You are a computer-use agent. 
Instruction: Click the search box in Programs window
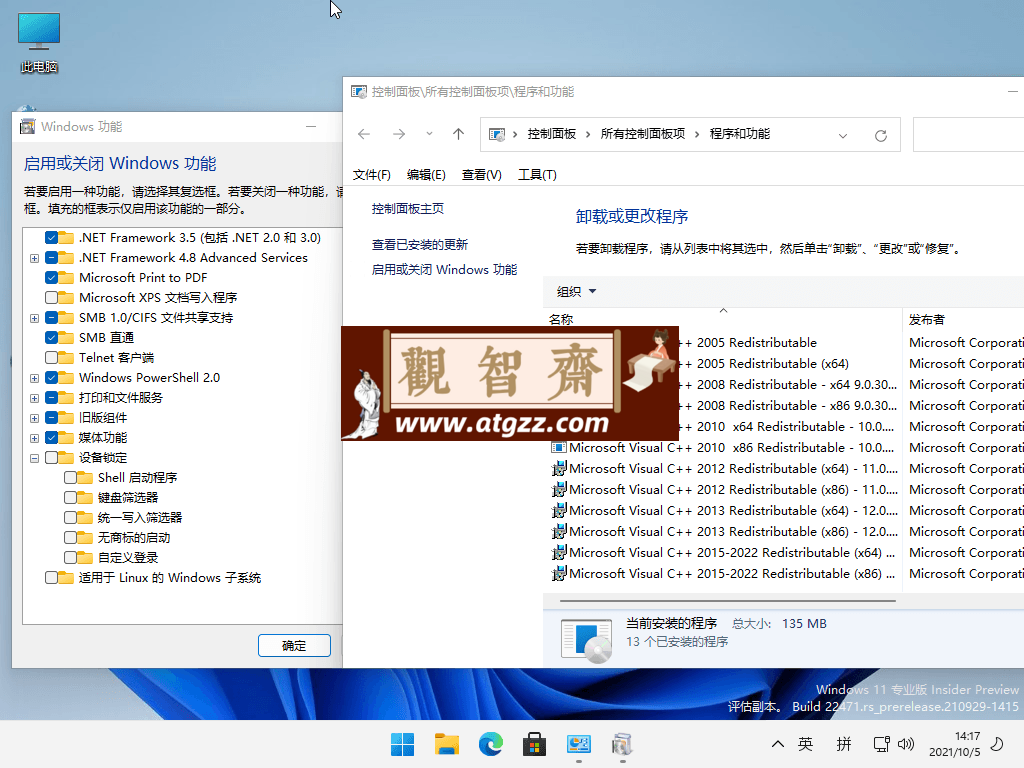point(968,135)
